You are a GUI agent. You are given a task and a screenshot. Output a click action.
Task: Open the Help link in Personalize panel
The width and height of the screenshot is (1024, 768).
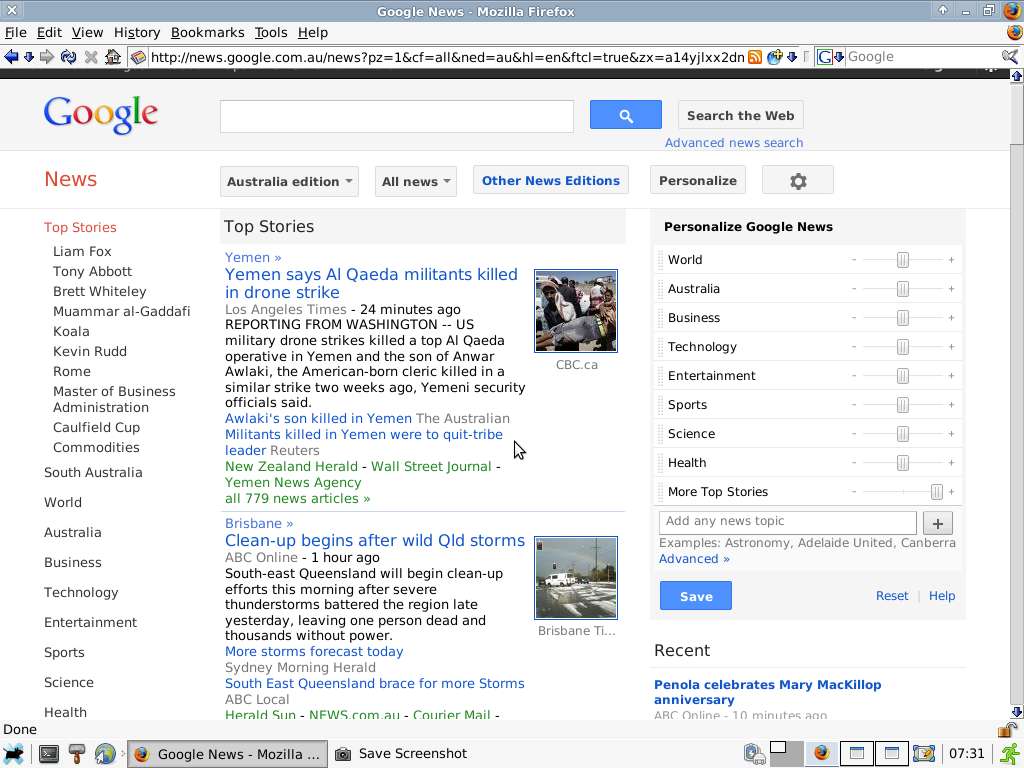(x=942, y=596)
